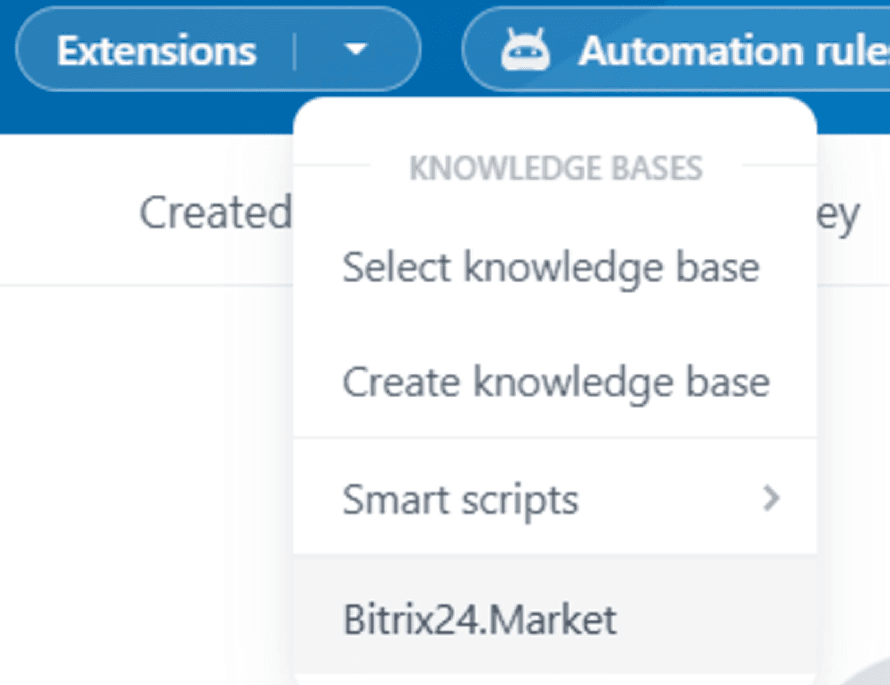Click Create knowledge base

click(556, 382)
